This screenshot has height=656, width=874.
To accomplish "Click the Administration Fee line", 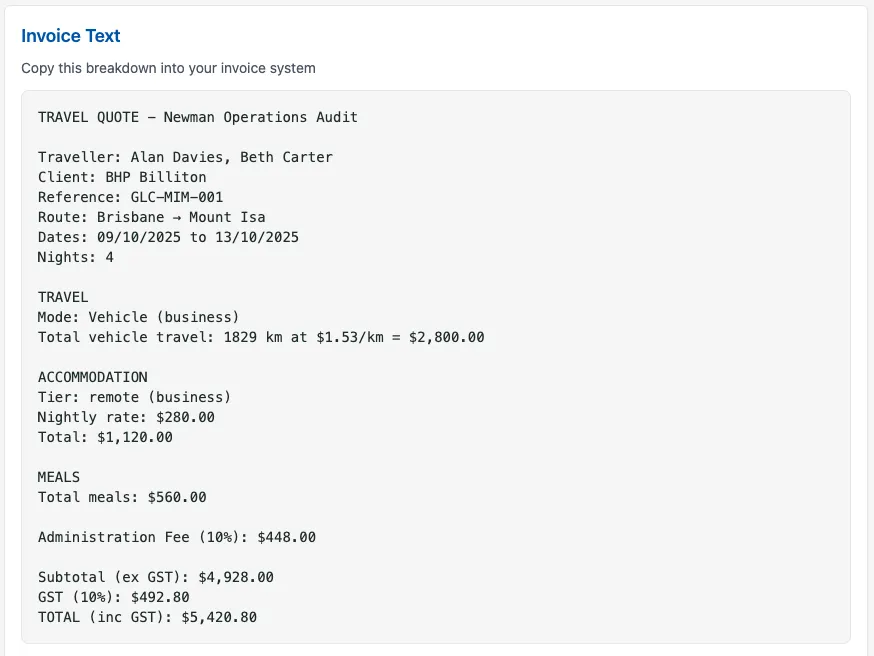I will (177, 537).
